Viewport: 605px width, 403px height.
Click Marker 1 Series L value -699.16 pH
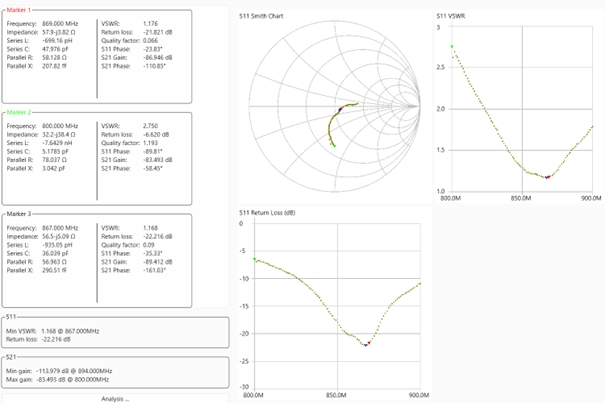[57, 41]
